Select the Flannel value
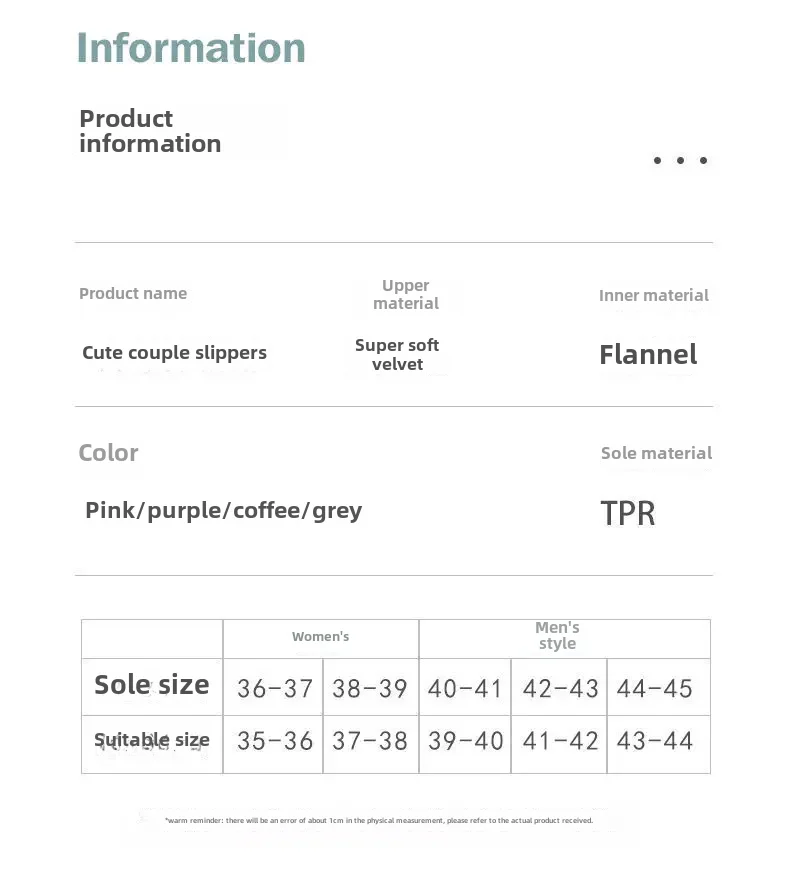Image resolution: width=790 pixels, height=888 pixels. pyautogui.click(x=648, y=355)
